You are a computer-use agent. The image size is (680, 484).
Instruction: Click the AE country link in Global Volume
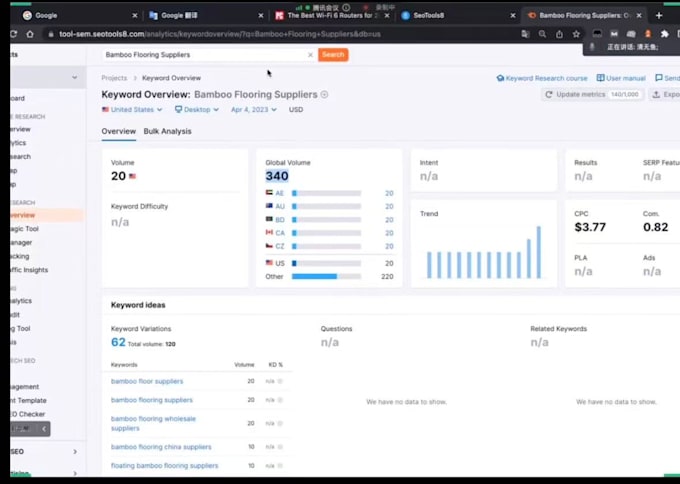(279, 193)
